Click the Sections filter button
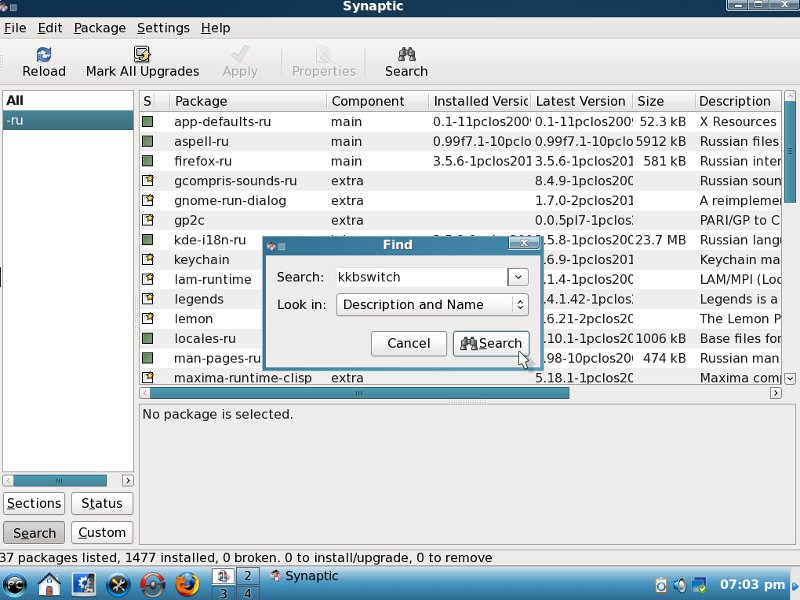 tap(34, 504)
